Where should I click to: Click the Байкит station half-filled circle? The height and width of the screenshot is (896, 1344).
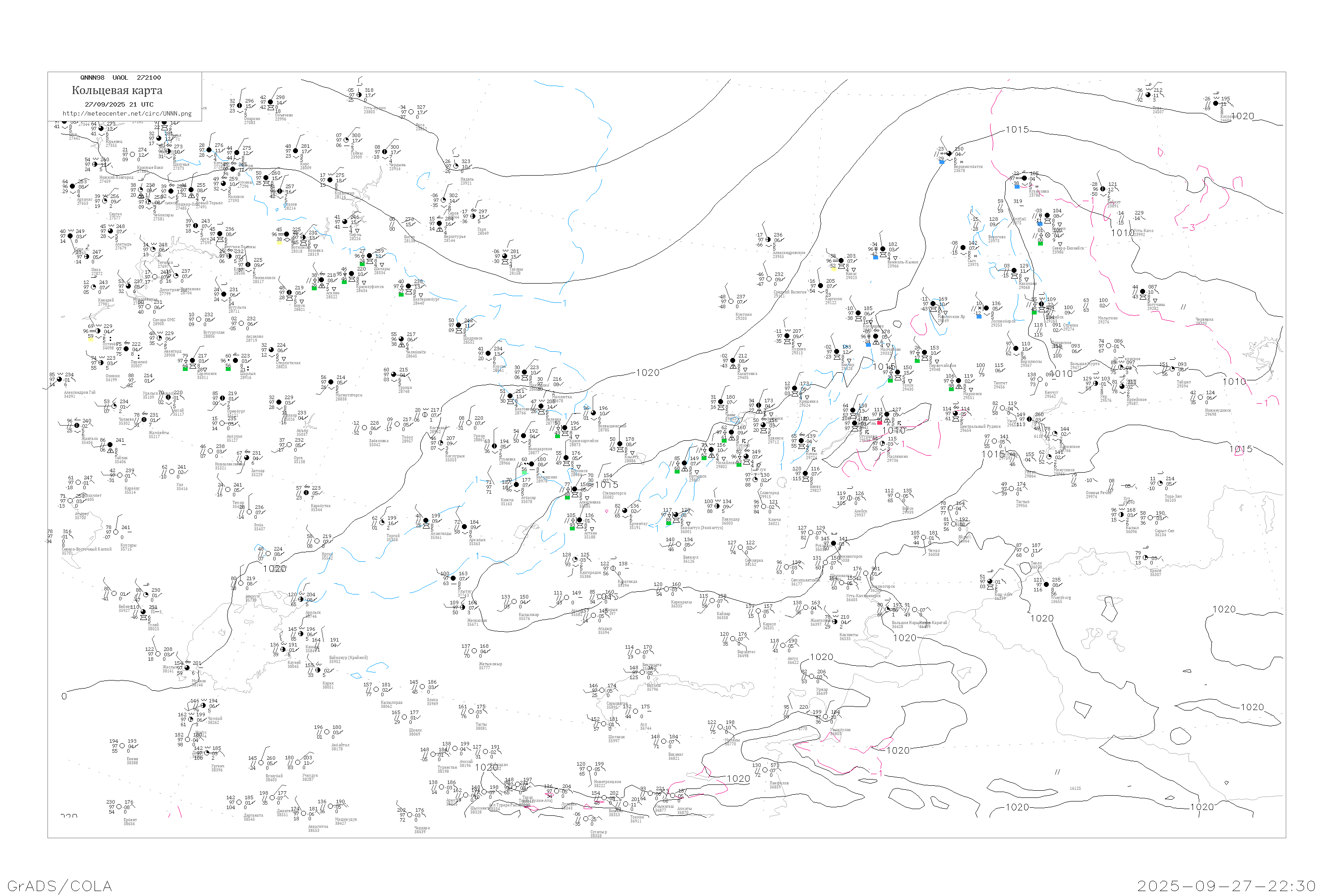pos(1103,189)
